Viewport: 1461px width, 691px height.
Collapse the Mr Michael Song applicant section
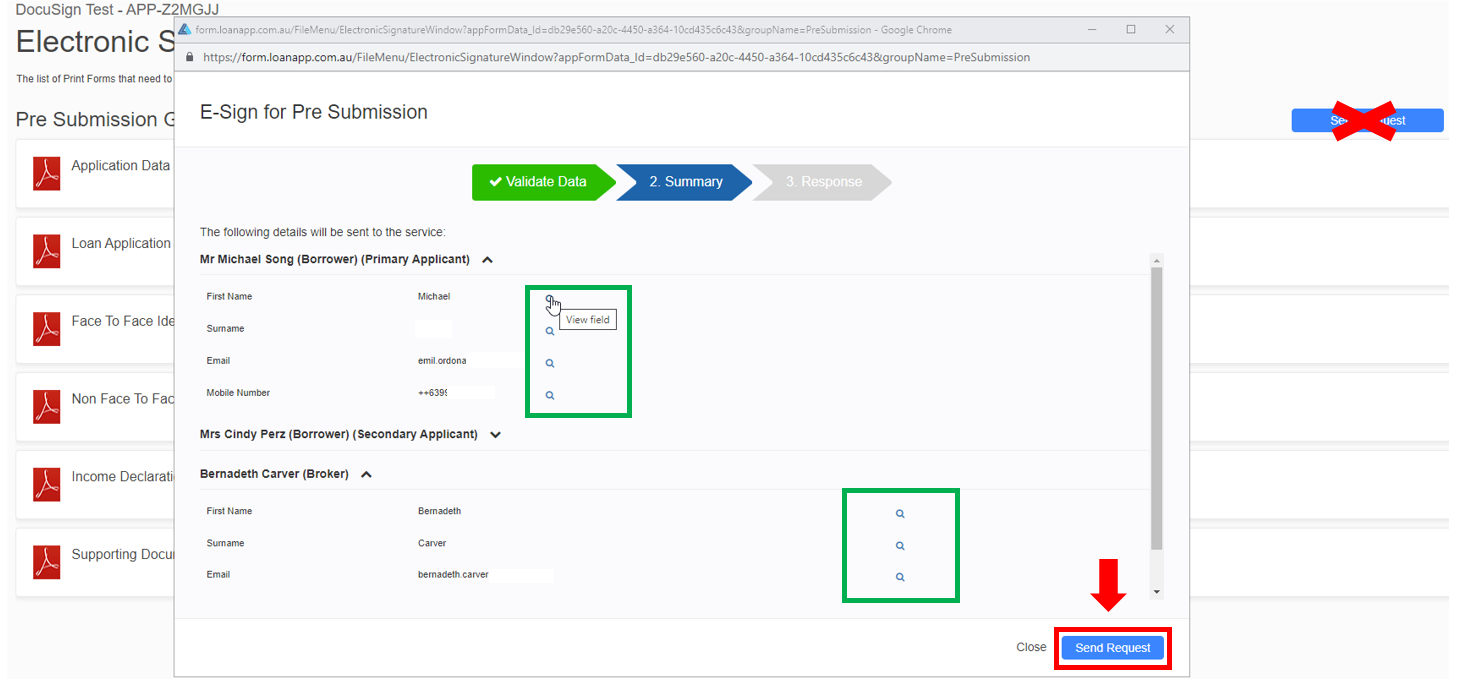488,260
